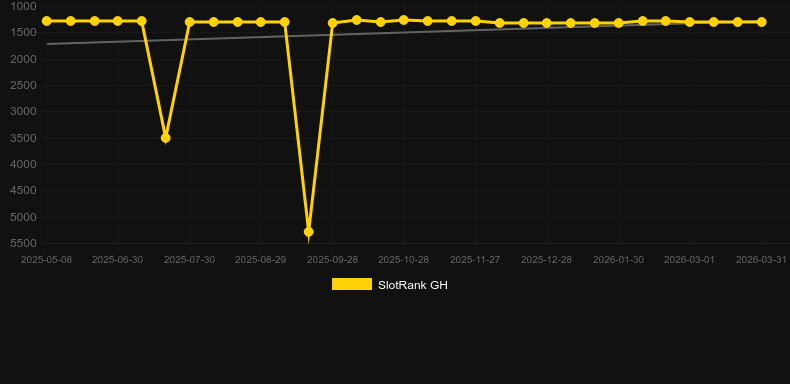This screenshot has height=384, width=790.
Task: Click the yellow SlotRank GH legend swatch
Action: pyautogui.click(x=352, y=284)
